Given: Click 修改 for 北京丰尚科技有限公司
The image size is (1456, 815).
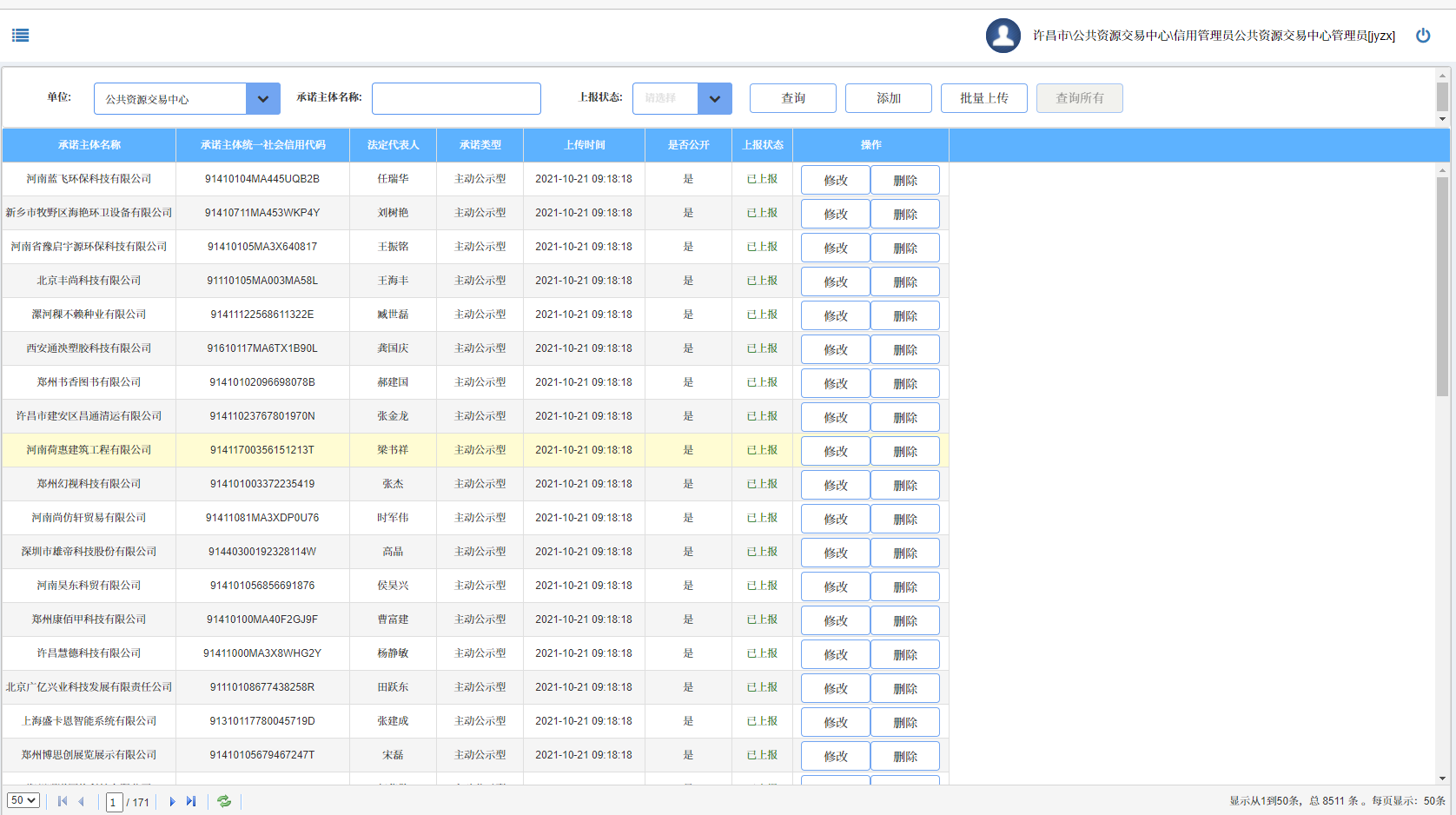Looking at the screenshot, I should (836, 282).
